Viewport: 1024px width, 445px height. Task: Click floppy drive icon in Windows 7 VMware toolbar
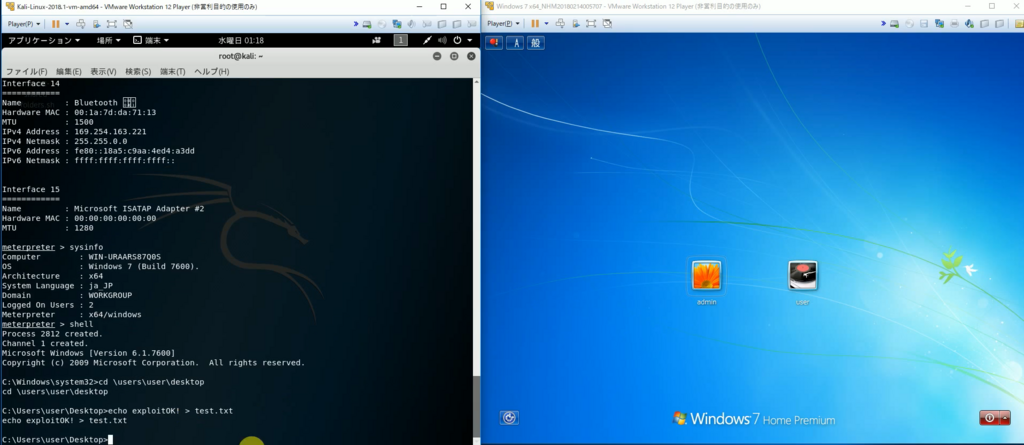coord(924,24)
